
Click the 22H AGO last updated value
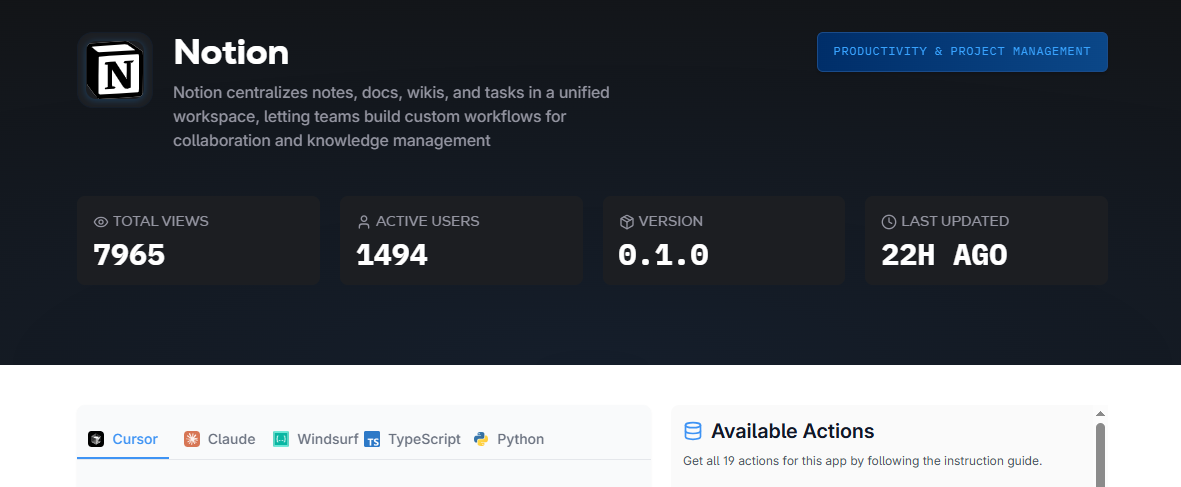coord(944,255)
